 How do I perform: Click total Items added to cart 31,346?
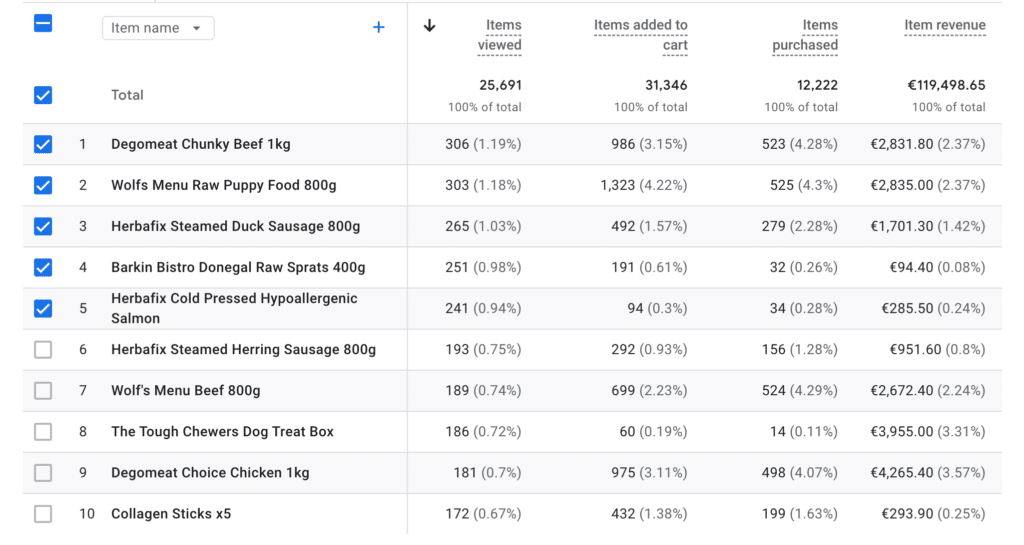click(x=666, y=86)
